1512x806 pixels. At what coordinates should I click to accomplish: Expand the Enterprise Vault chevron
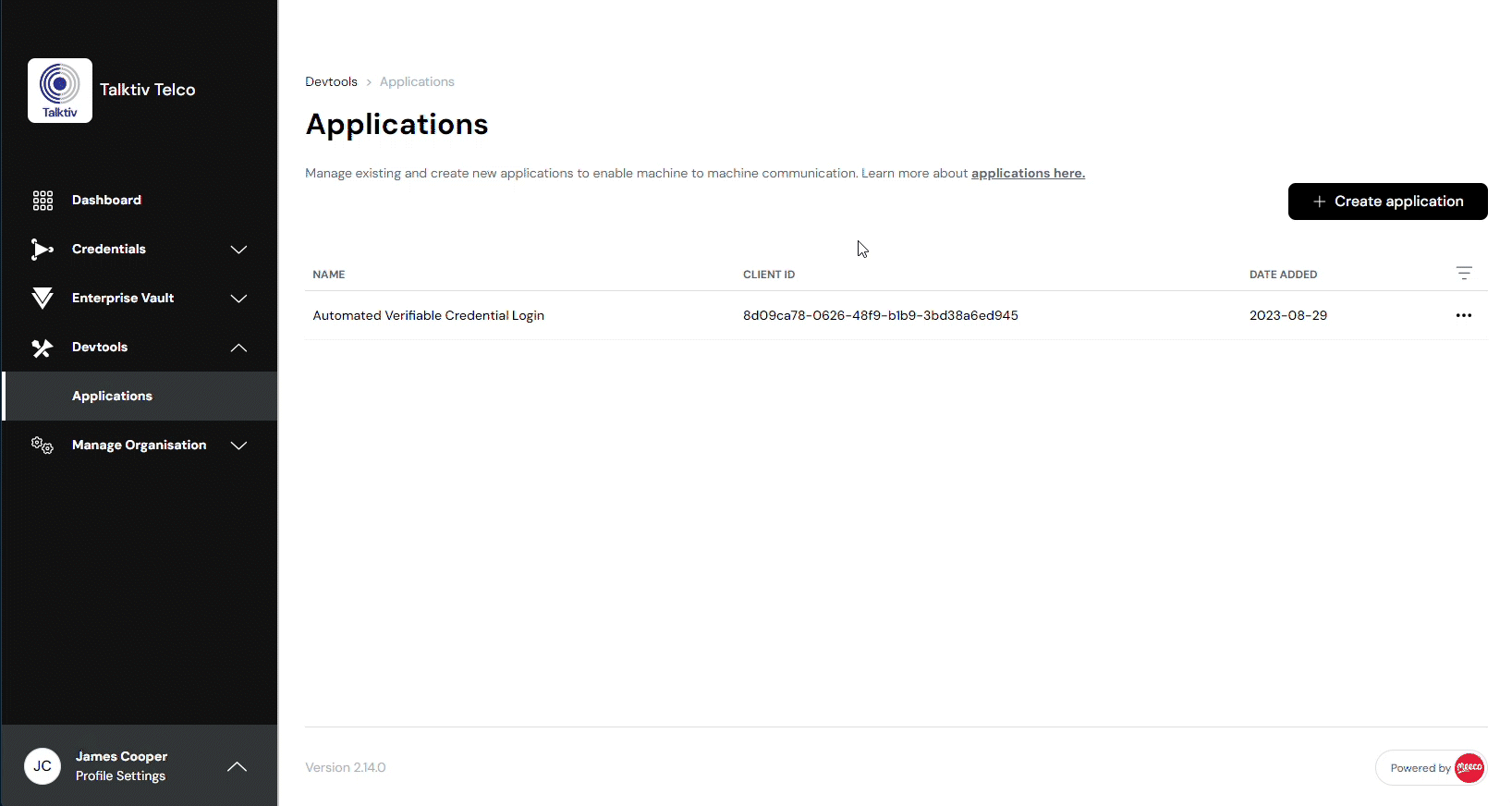[238, 299]
